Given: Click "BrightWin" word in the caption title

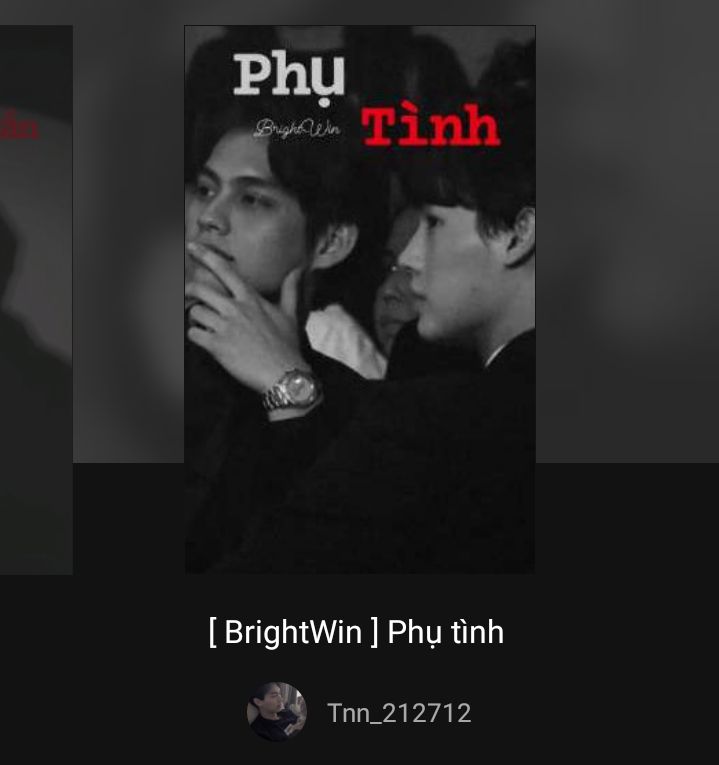Looking at the screenshot, I should click(293, 632).
